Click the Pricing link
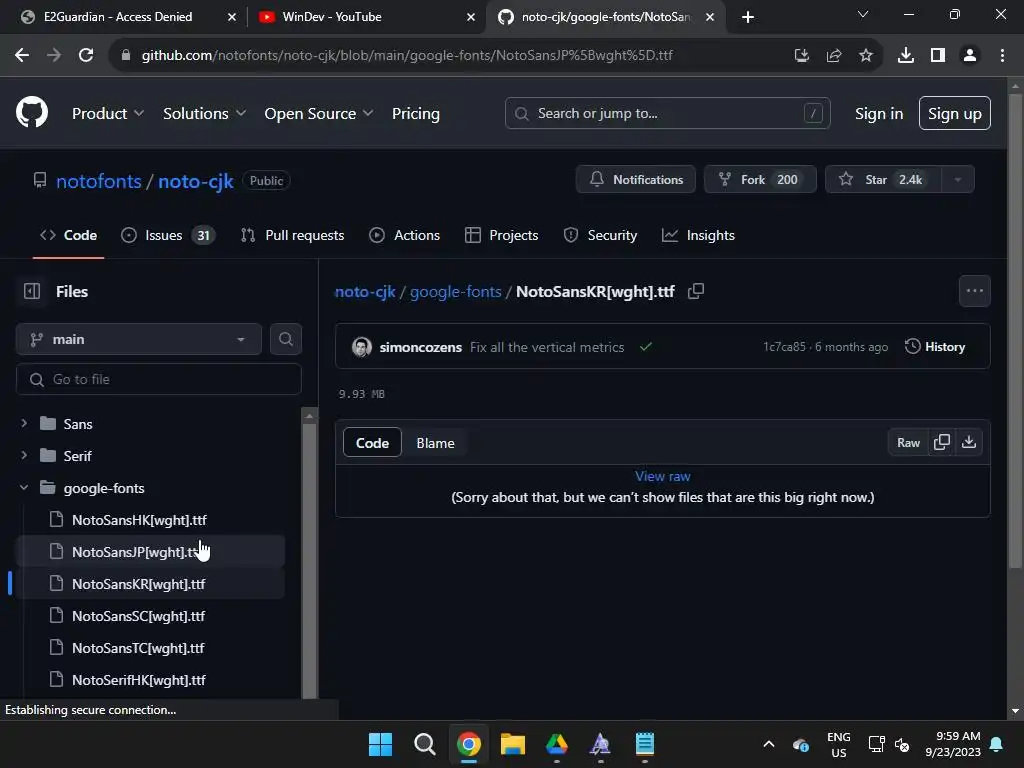1024x768 pixels. [416, 114]
